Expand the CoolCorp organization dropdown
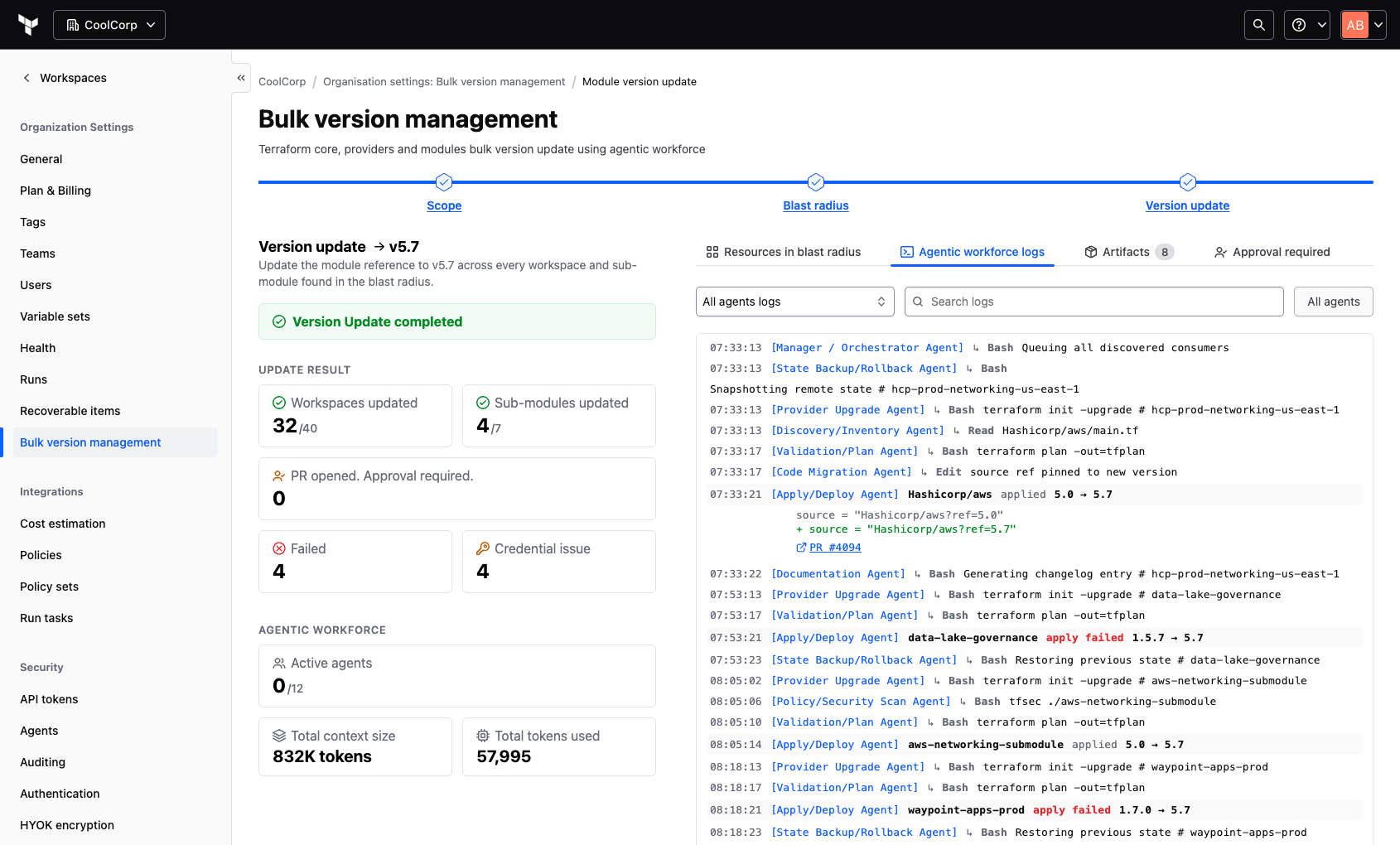Screen dimensions: 1400x845 109,25
